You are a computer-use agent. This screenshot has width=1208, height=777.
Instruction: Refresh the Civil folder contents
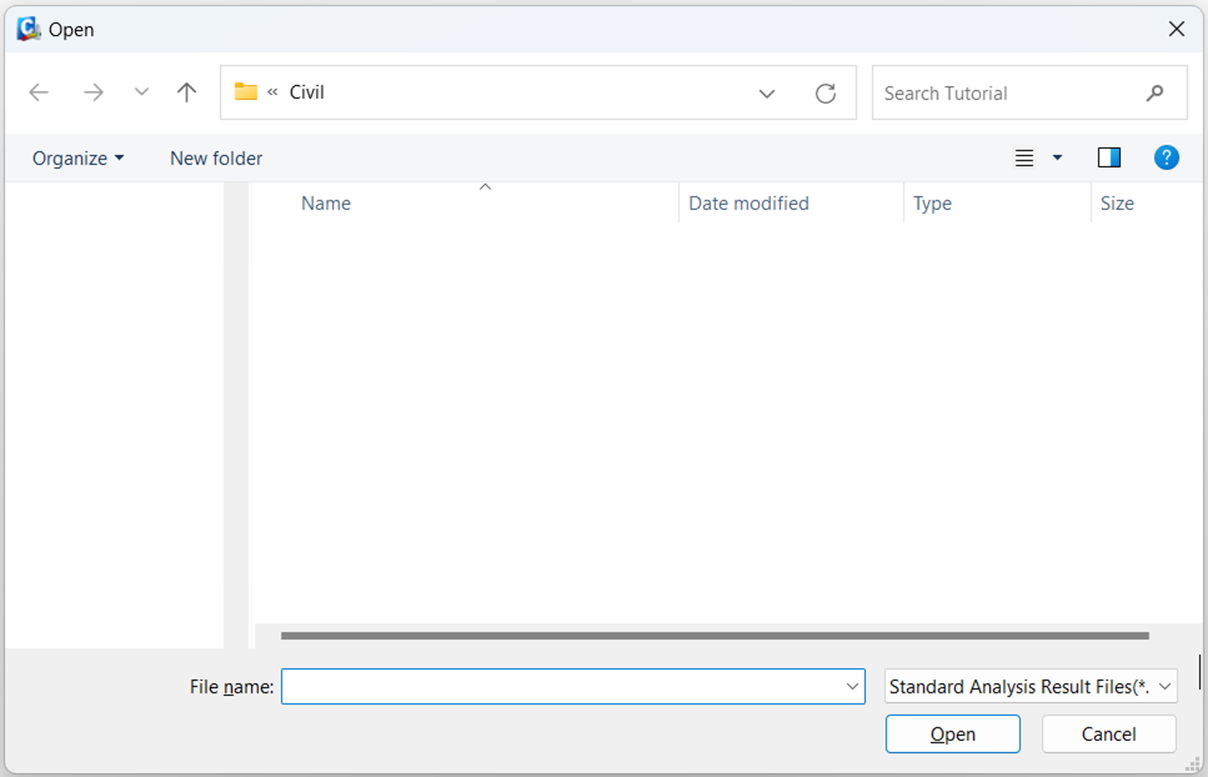[825, 92]
